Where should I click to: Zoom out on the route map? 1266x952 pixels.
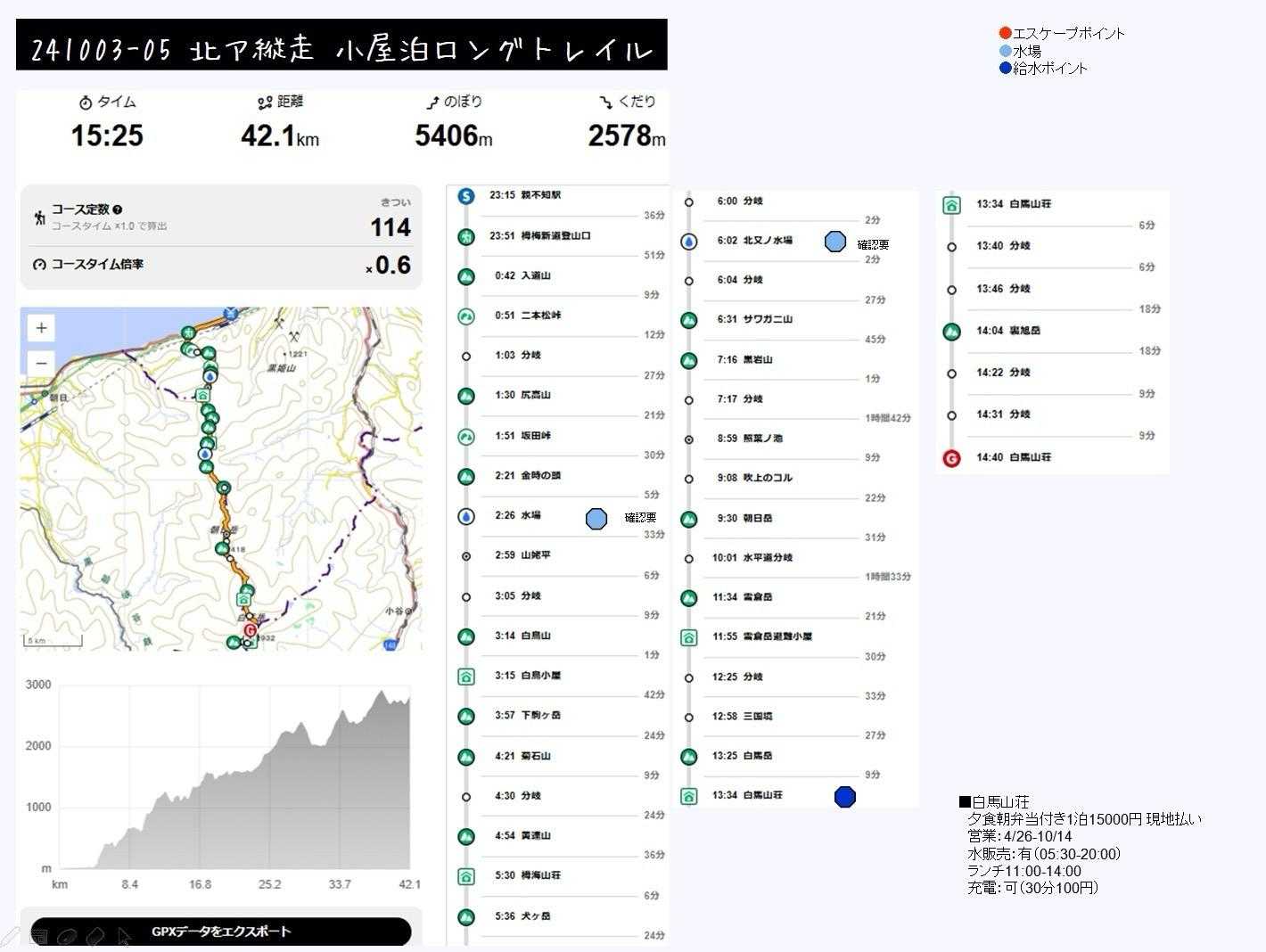click(41, 363)
